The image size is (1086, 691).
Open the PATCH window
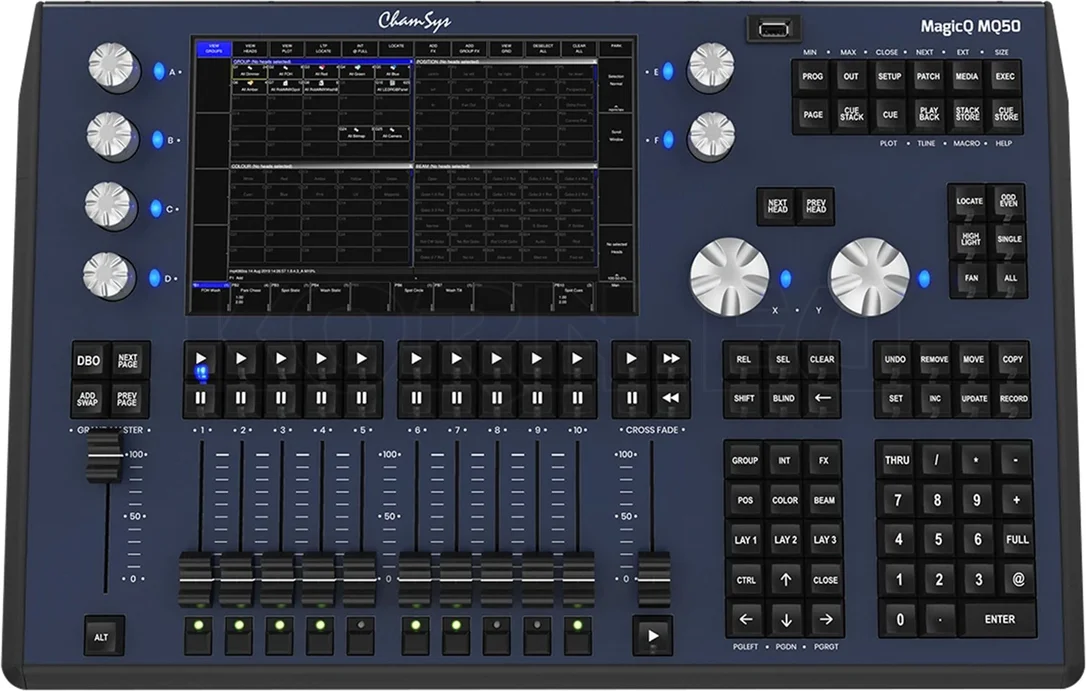(928, 77)
